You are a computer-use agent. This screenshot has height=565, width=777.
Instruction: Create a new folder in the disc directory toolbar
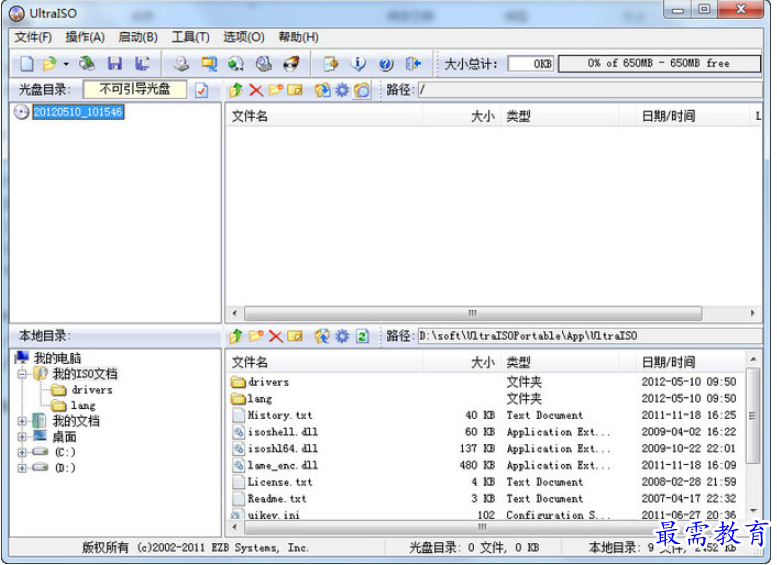pos(276,90)
